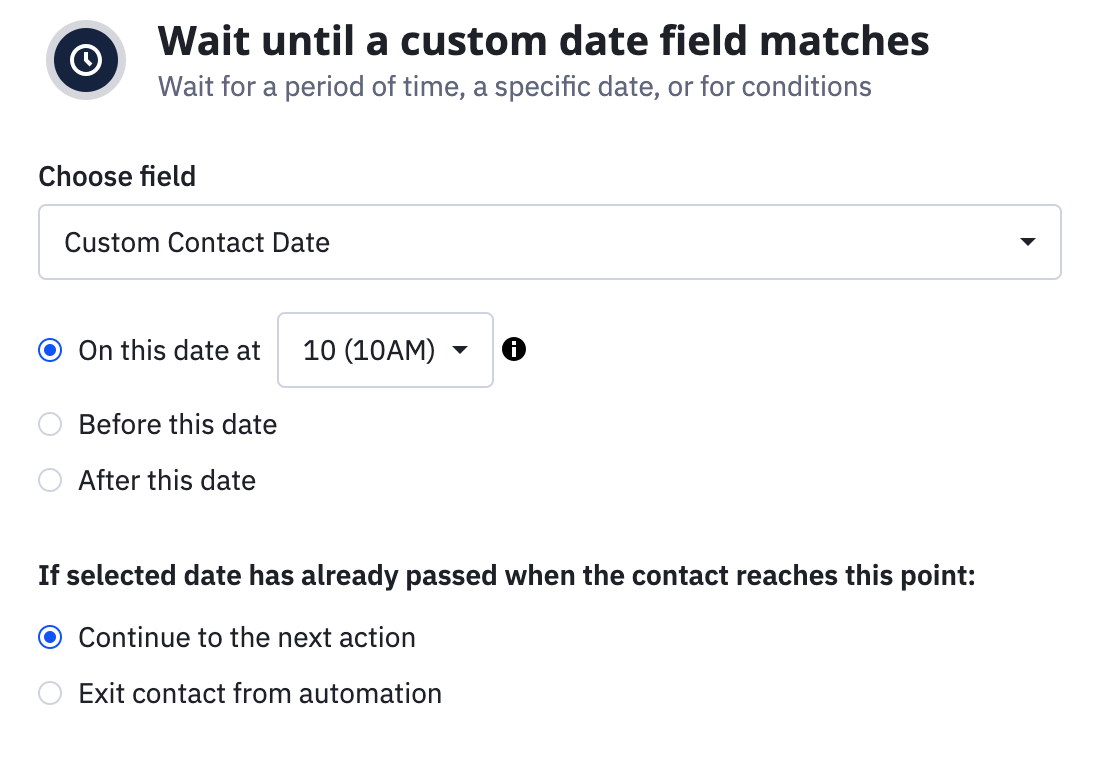Select the "On this date at" radio button
The image size is (1100, 760).
coord(50,350)
